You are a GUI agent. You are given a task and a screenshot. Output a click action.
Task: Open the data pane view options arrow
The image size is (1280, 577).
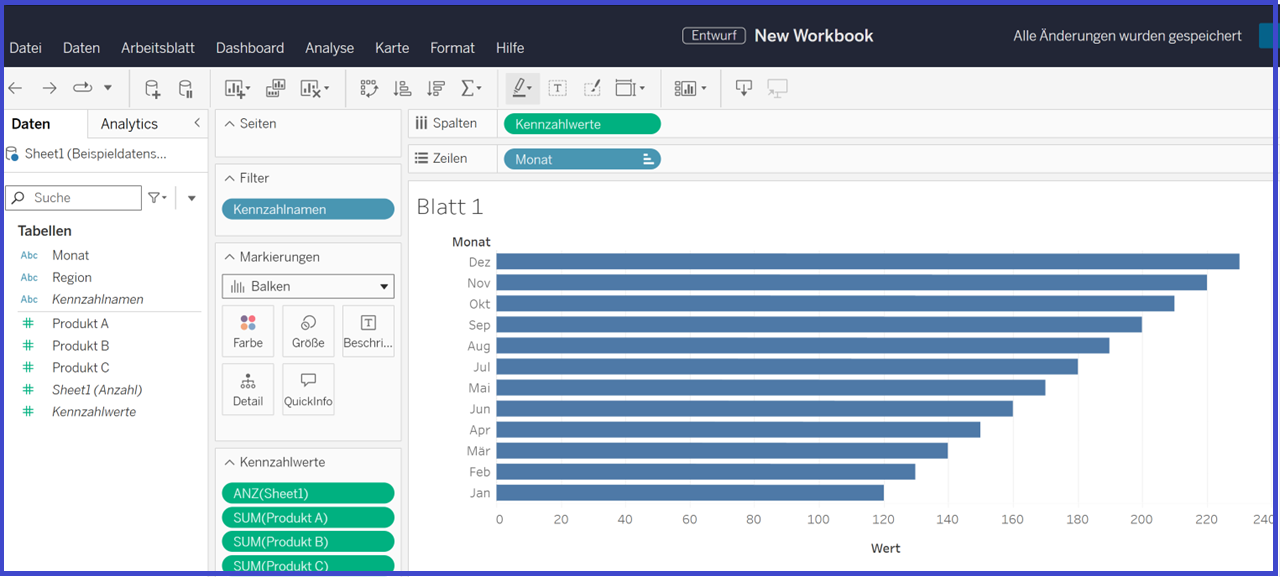tap(192, 198)
